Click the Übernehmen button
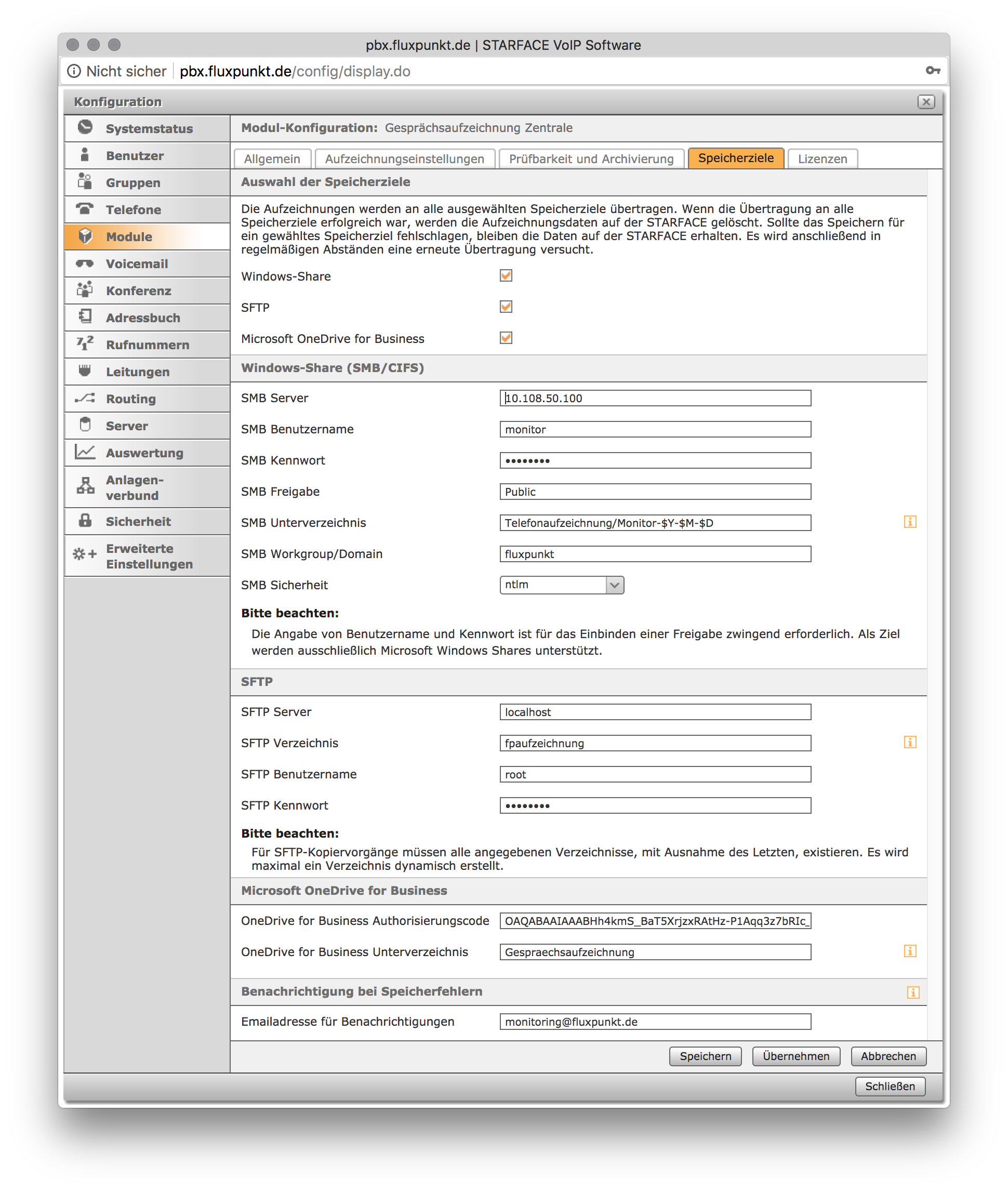Image resolution: width=1008 pixels, height=1191 pixels. [796, 1056]
